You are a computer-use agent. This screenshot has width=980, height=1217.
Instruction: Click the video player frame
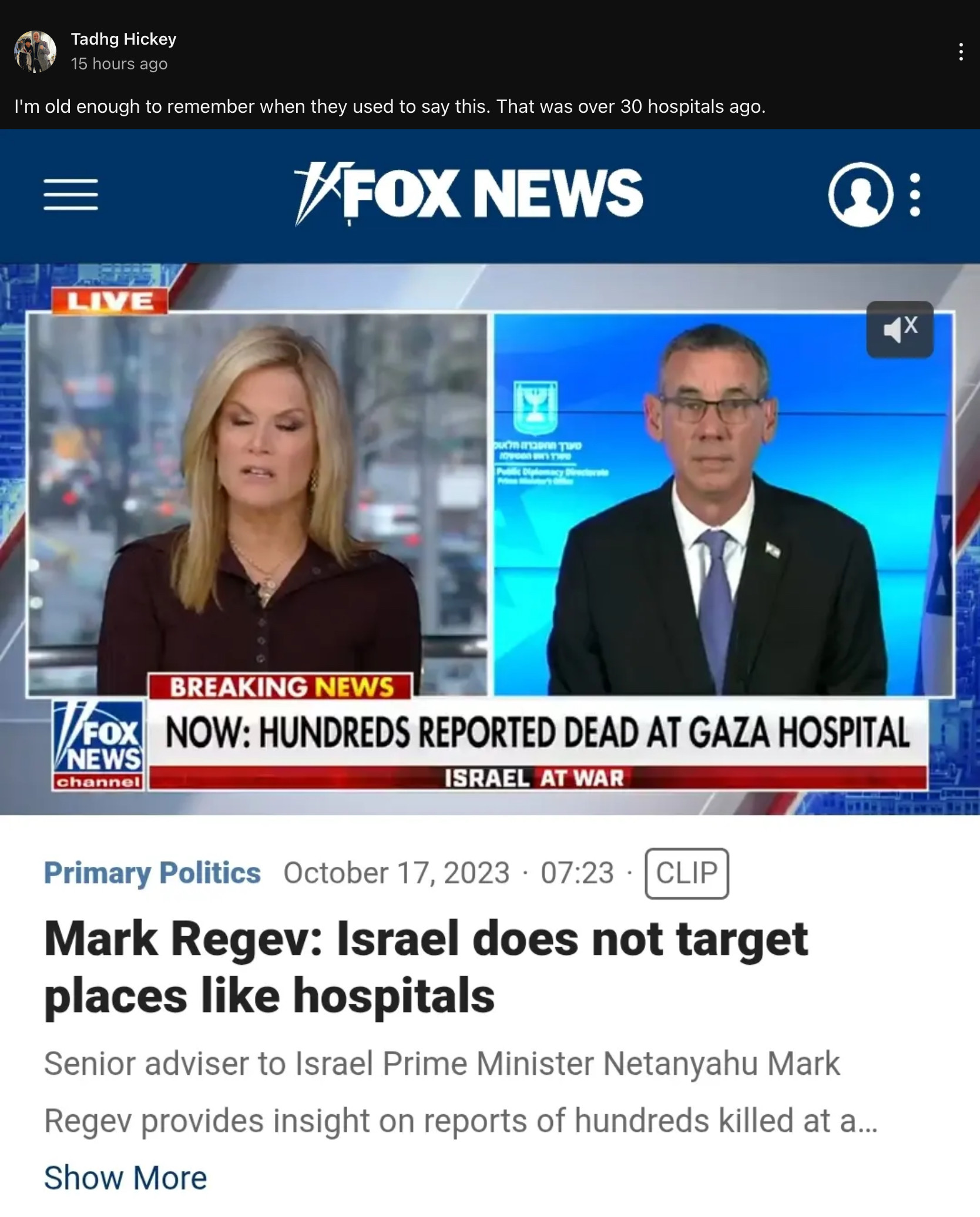tap(490, 539)
